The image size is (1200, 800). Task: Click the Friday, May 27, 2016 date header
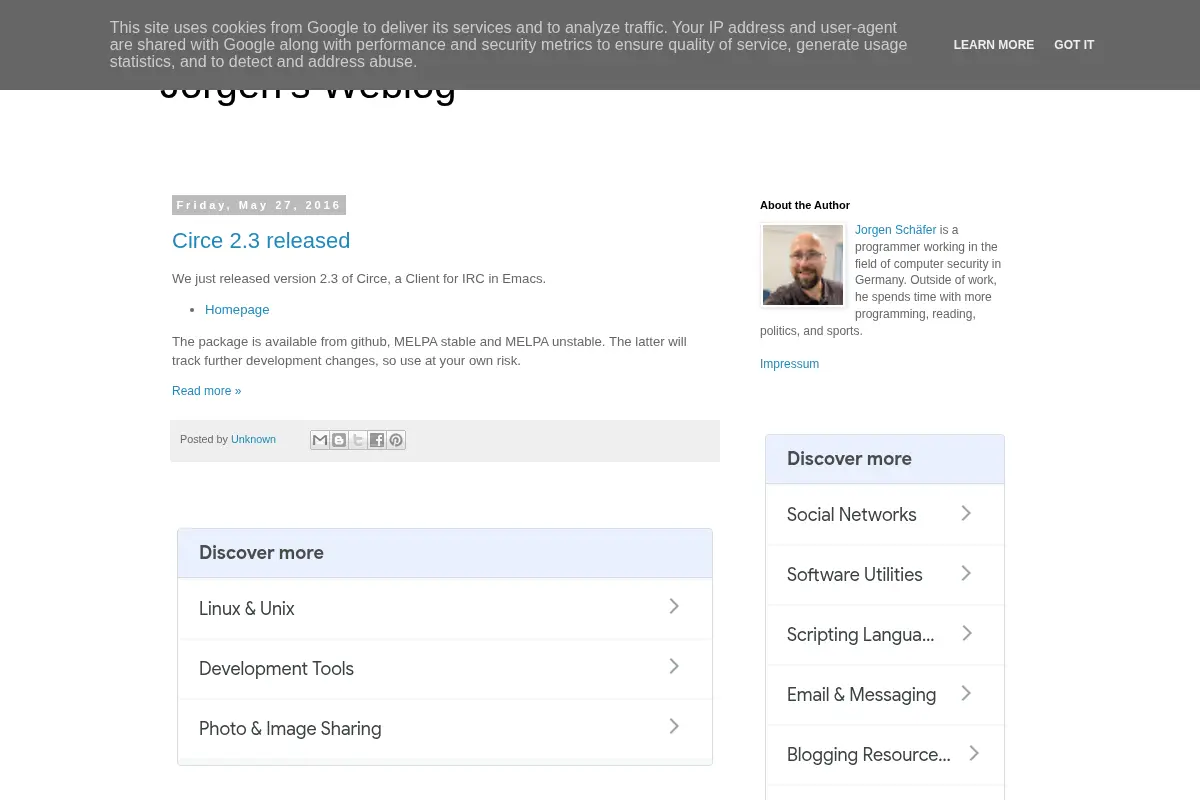(x=259, y=205)
